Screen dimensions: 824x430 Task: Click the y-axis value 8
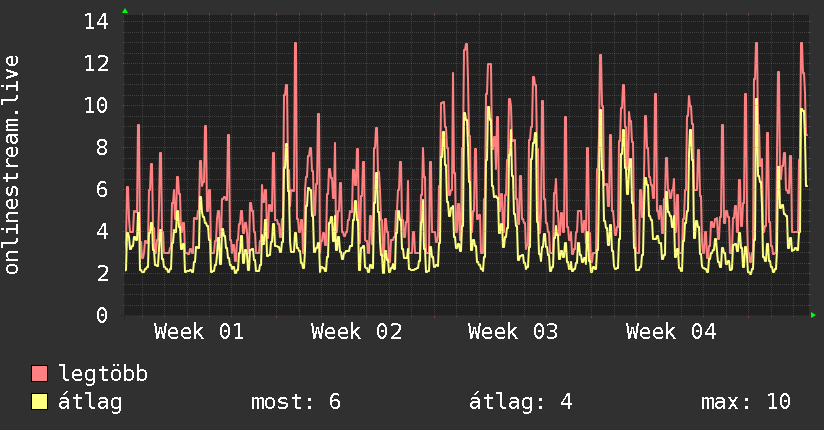102,147
